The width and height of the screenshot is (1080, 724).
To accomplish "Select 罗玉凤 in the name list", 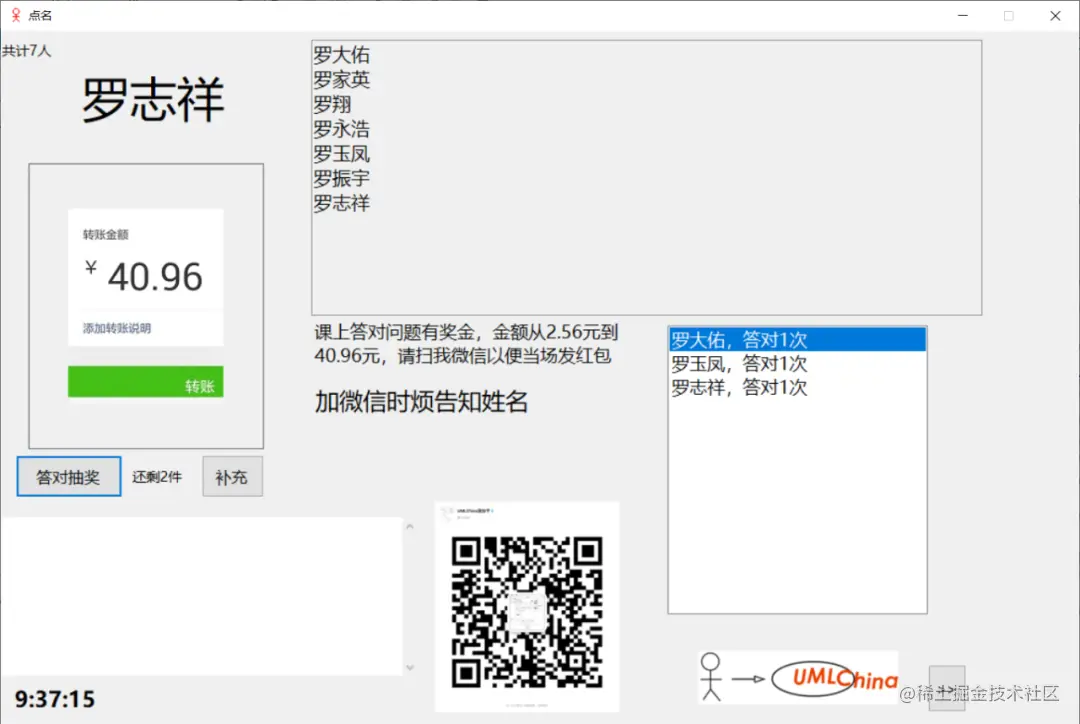I will (342, 154).
